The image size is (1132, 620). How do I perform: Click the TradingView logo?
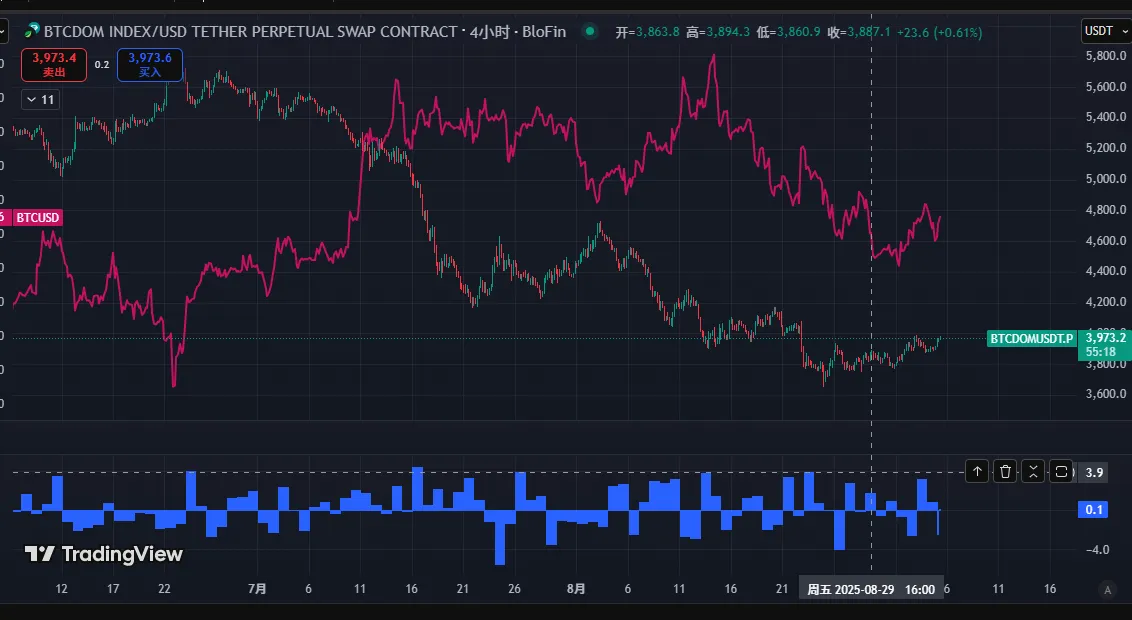pyautogui.click(x=104, y=553)
